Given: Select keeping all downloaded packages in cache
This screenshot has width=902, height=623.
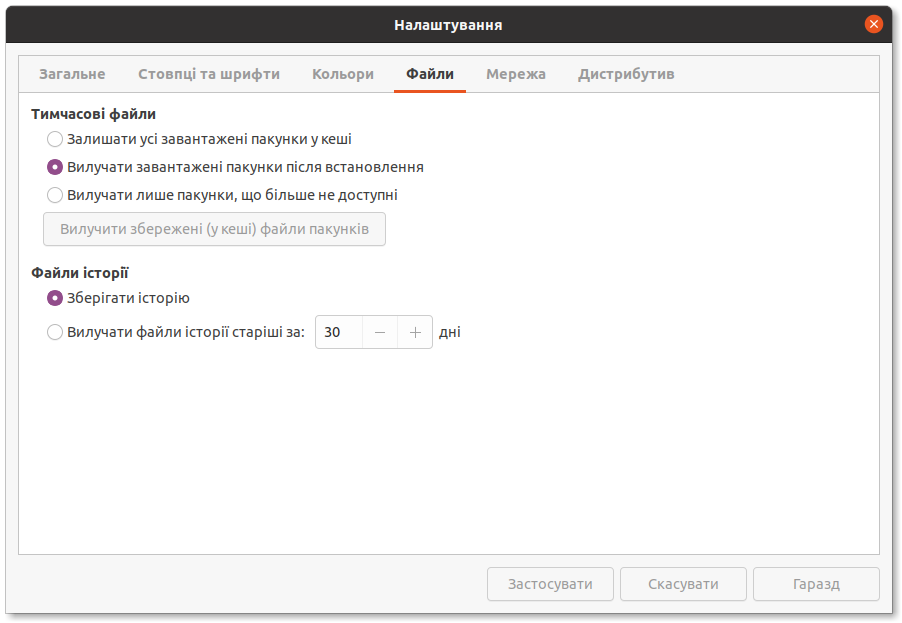Looking at the screenshot, I should tap(55, 139).
